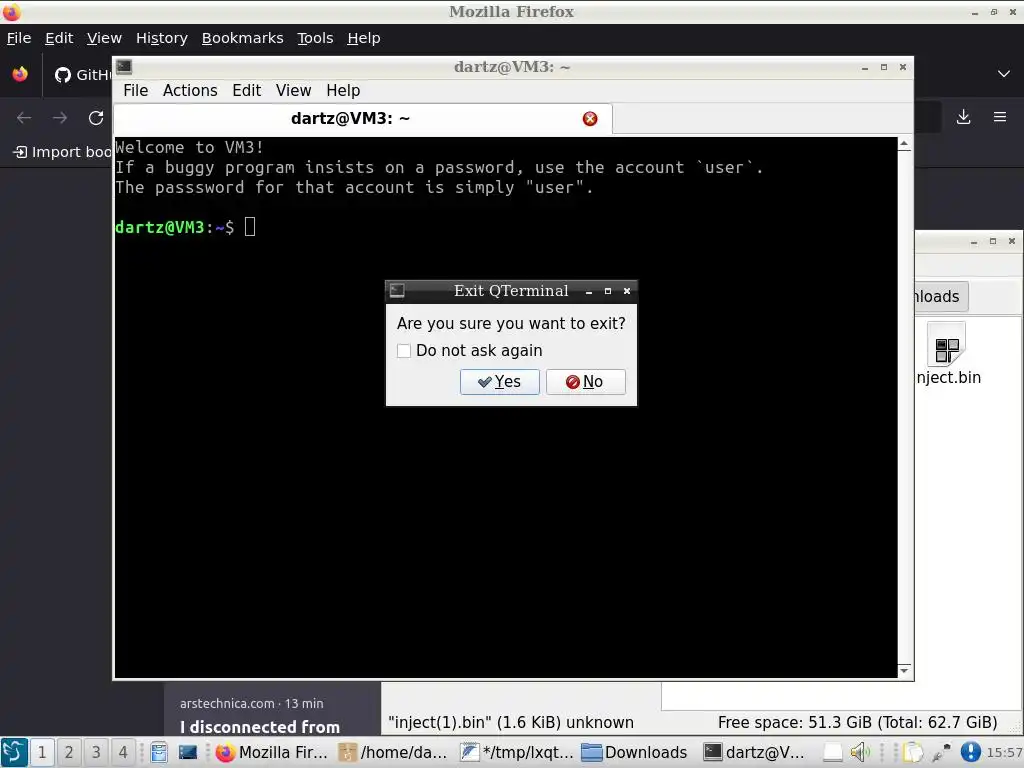This screenshot has width=1024, height=768.
Task: Click Firefox forward arrow
Action: (60, 118)
